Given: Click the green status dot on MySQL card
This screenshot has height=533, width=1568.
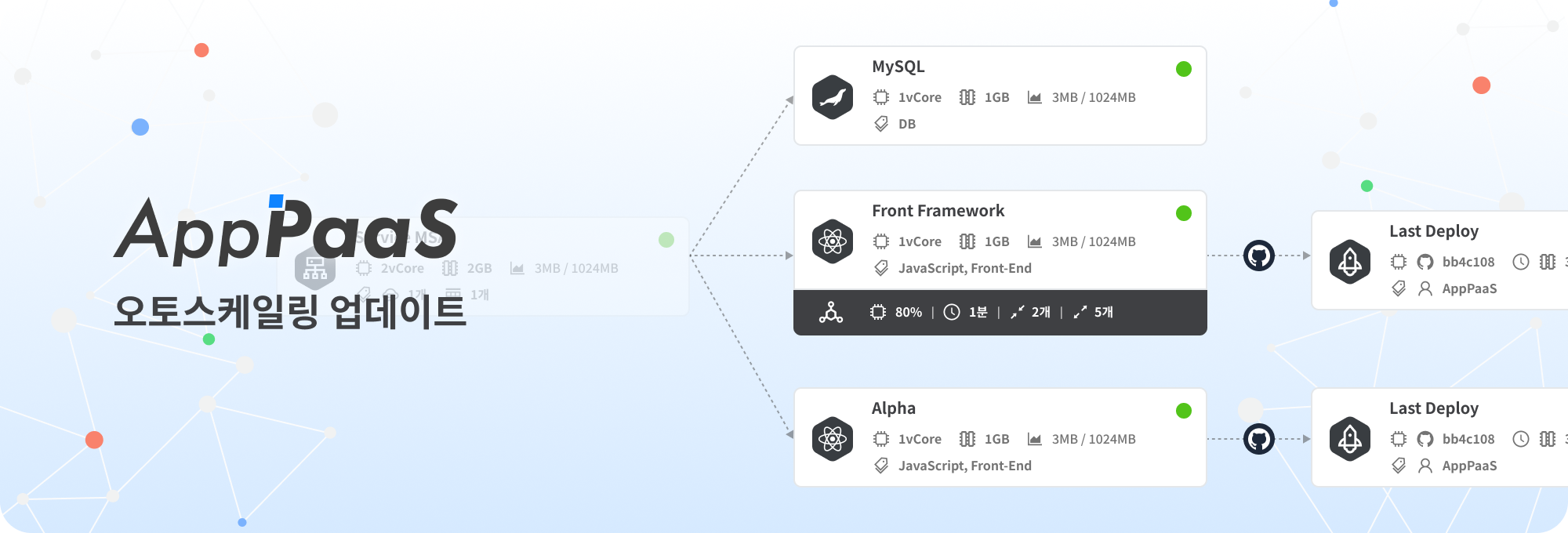Looking at the screenshot, I should tap(1184, 69).
